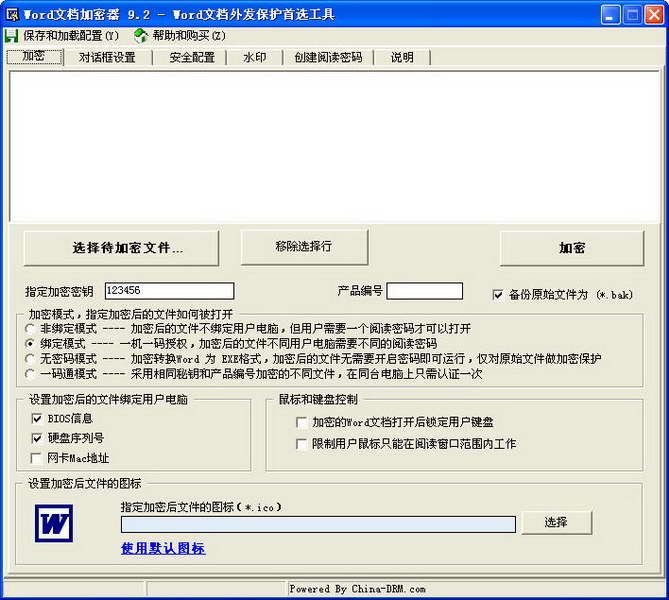
Task: Toggle 备份原始文件为 (*.bak) checkbox
Action: (x=497, y=295)
